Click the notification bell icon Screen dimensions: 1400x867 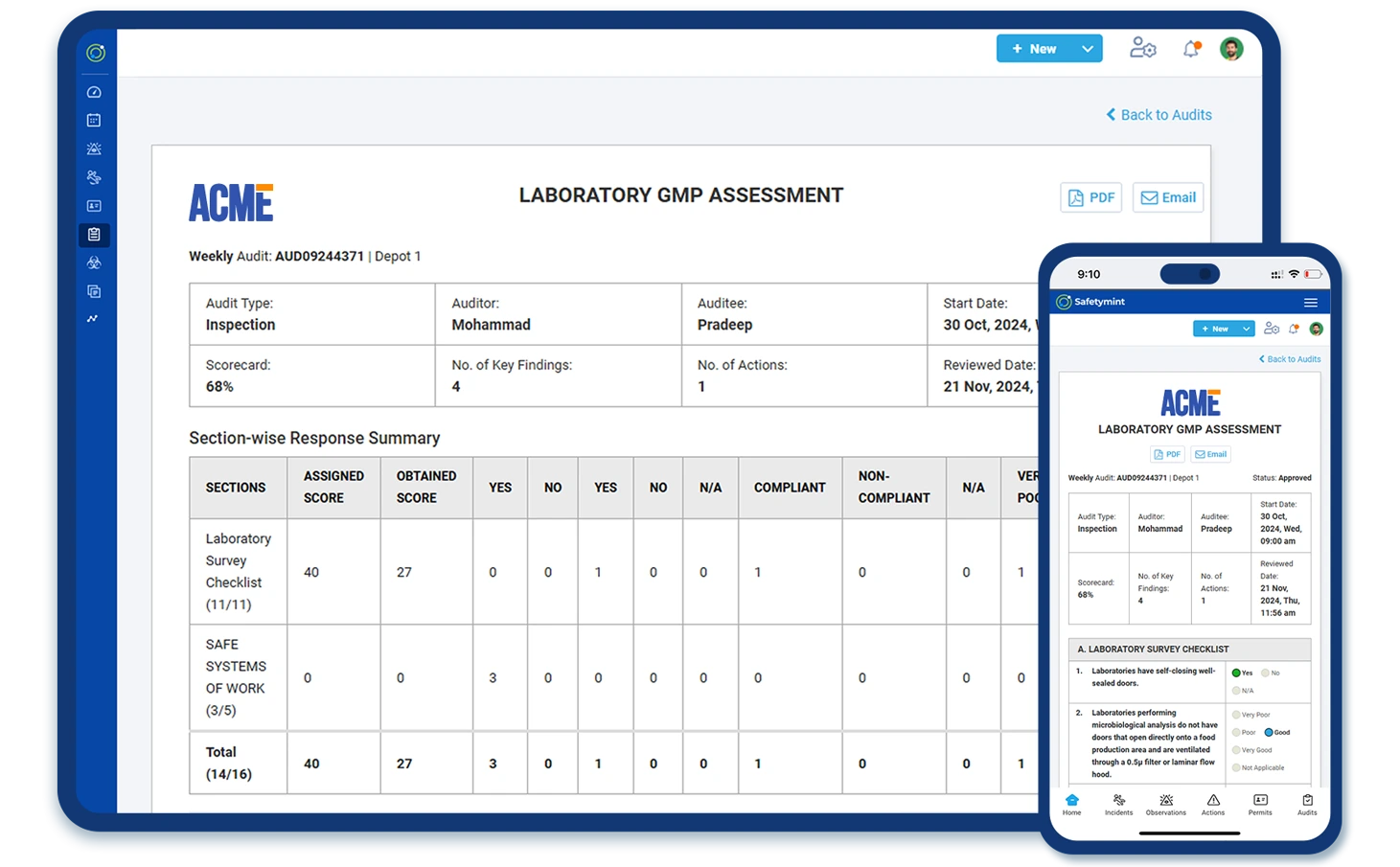tap(1190, 48)
